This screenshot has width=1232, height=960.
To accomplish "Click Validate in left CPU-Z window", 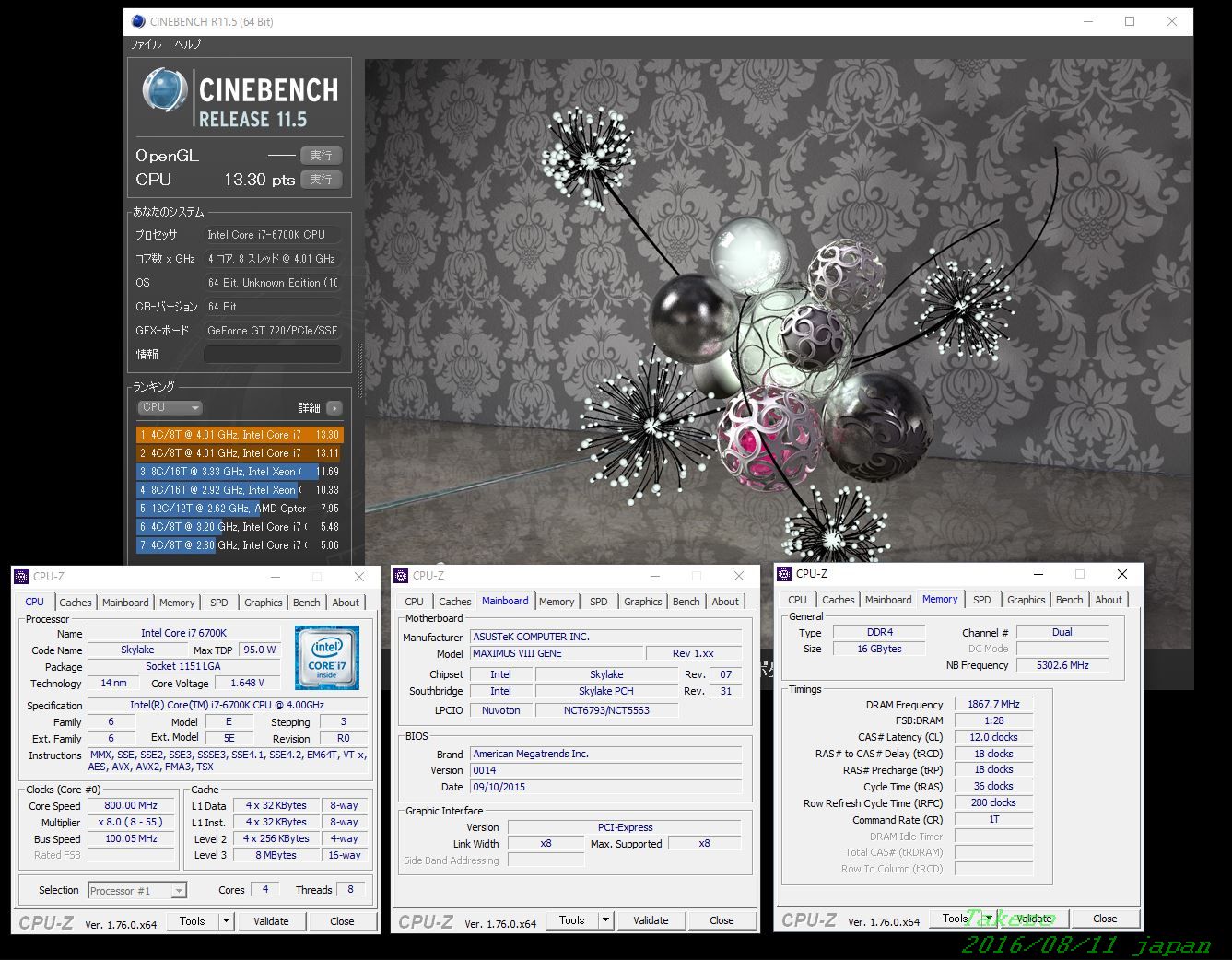I will 271,921.
